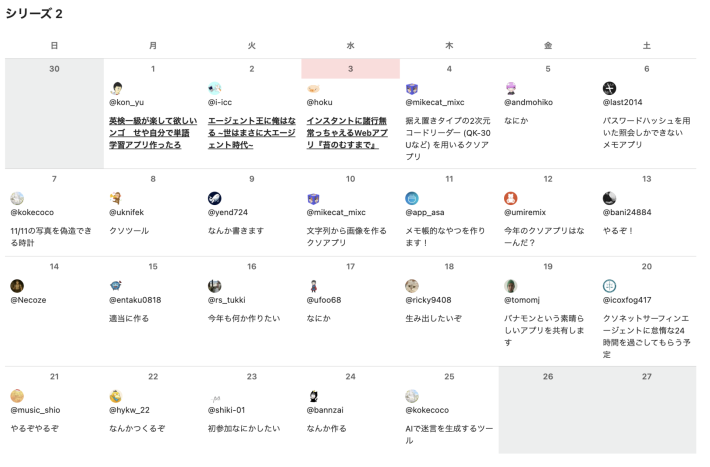Click @bani24884's avatar on day 13

pos(609,198)
